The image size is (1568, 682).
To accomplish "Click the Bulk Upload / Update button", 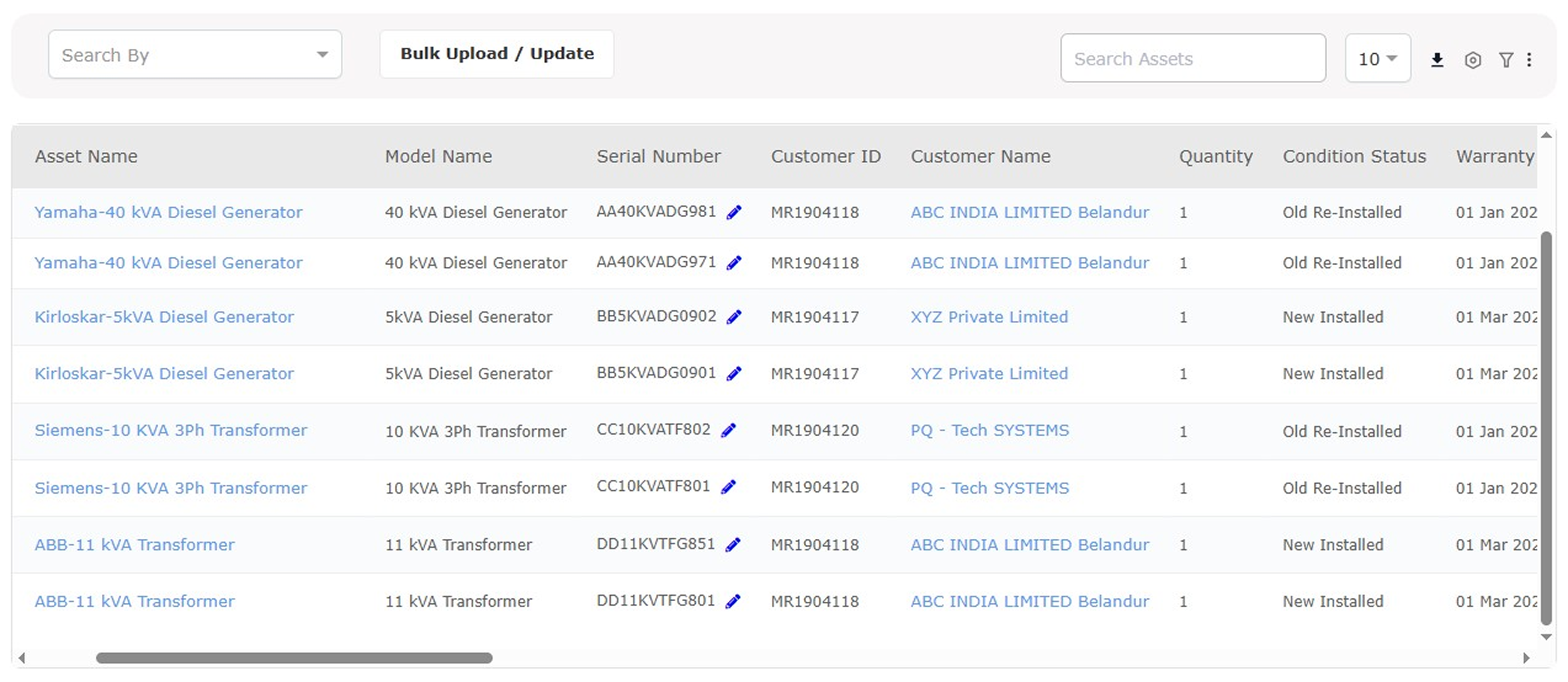I will (x=497, y=54).
